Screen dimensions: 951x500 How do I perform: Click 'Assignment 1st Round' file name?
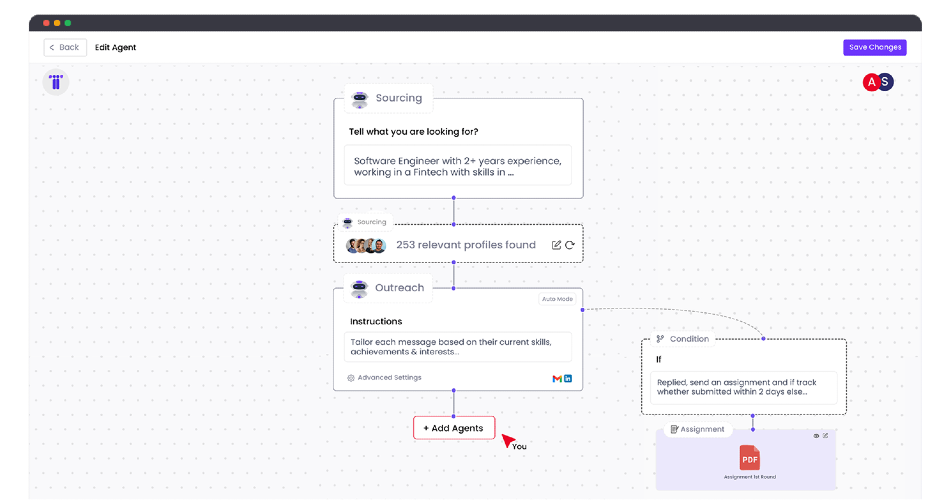point(750,477)
